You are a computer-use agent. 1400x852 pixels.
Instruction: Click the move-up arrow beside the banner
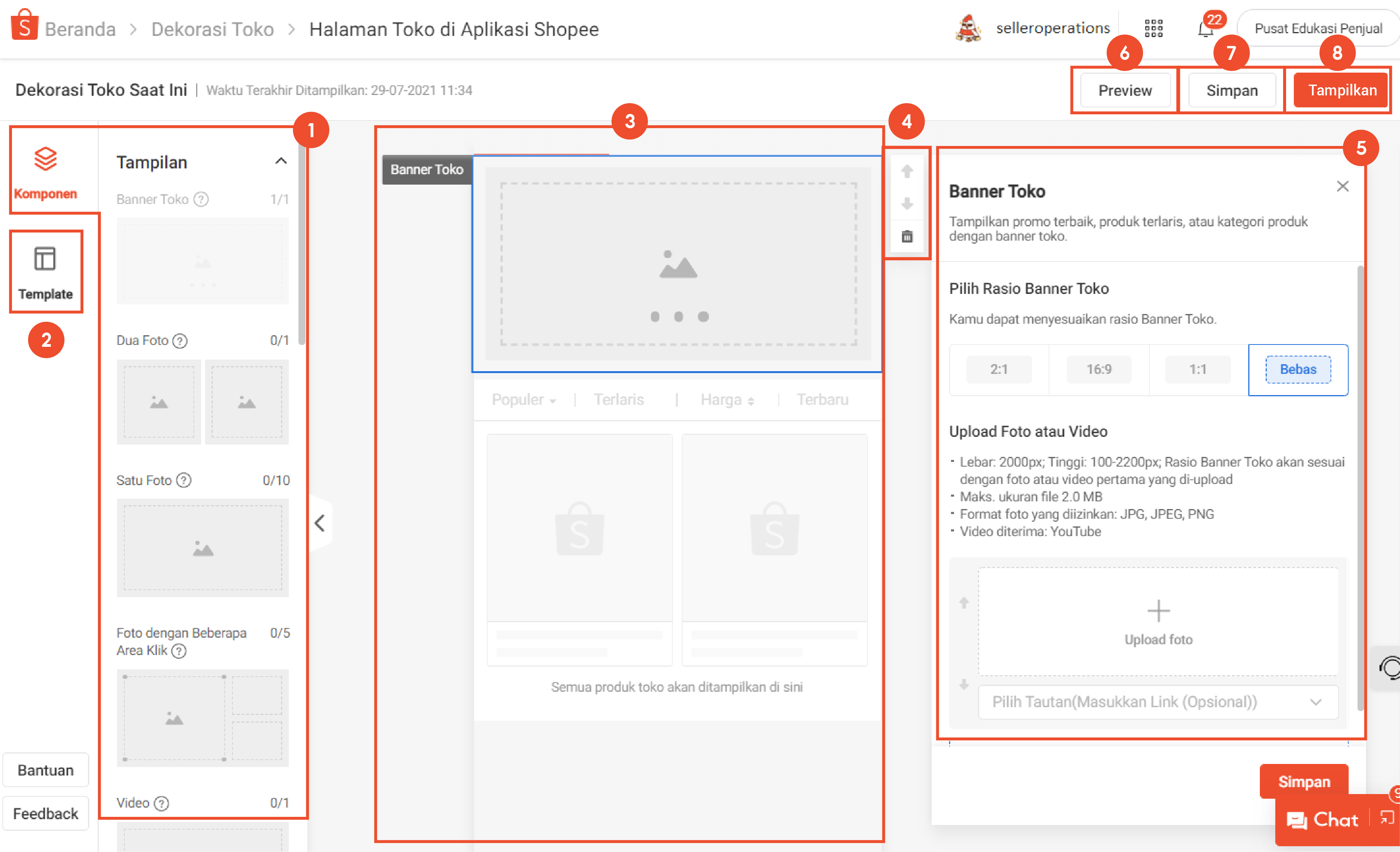907,171
